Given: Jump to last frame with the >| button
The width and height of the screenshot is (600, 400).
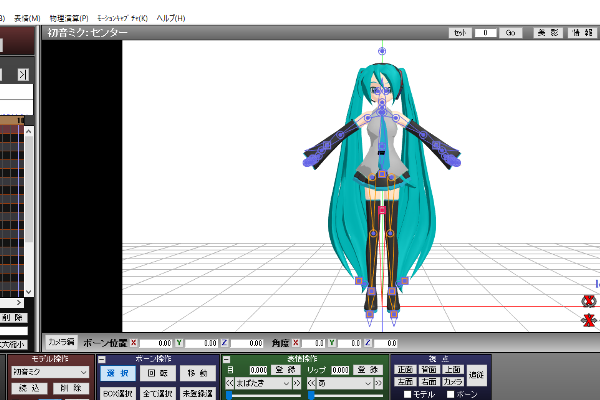Looking at the screenshot, I should click(x=23, y=74).
